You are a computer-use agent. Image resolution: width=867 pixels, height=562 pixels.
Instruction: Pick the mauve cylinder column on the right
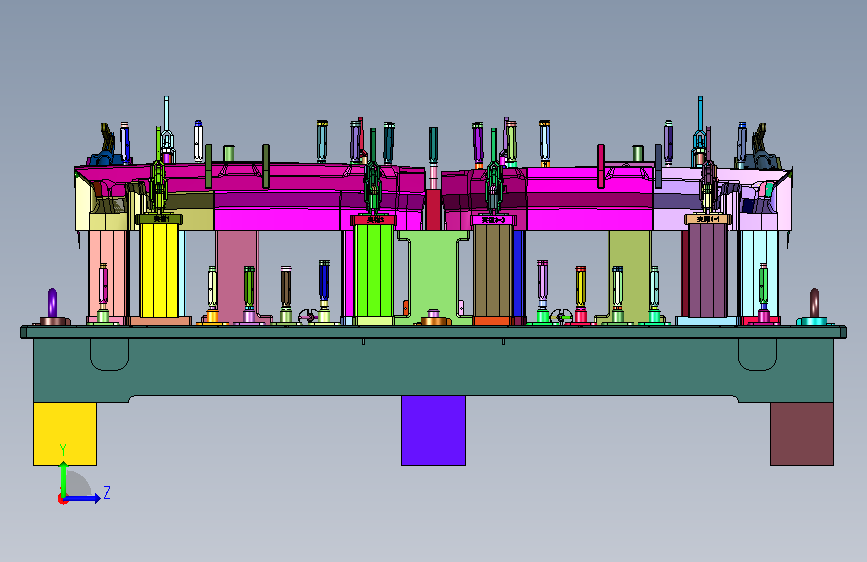[x=708, y=270]
